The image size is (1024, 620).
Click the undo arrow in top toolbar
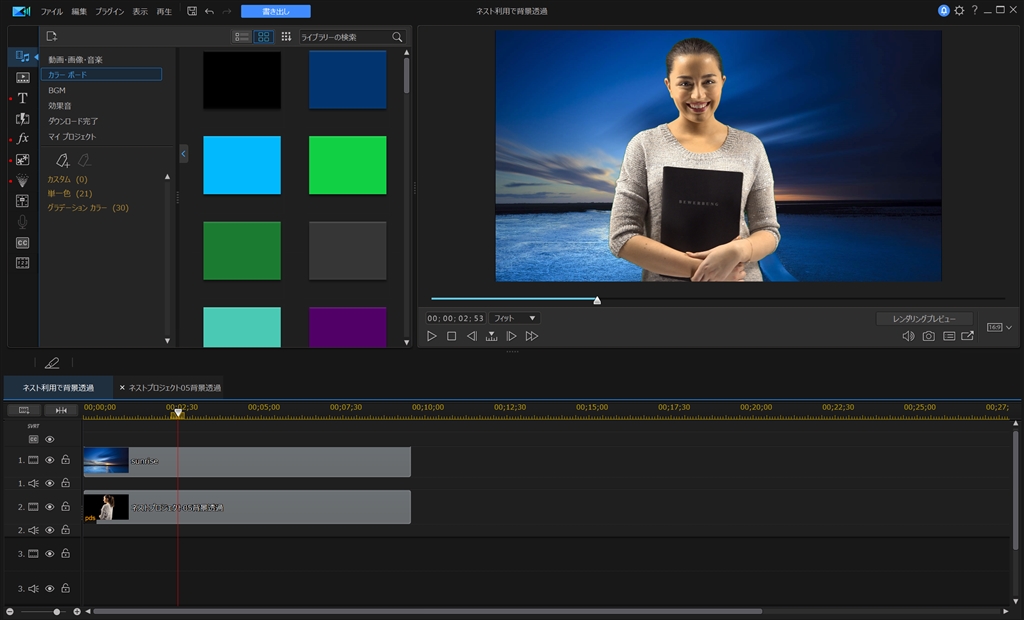click(208, 11)
